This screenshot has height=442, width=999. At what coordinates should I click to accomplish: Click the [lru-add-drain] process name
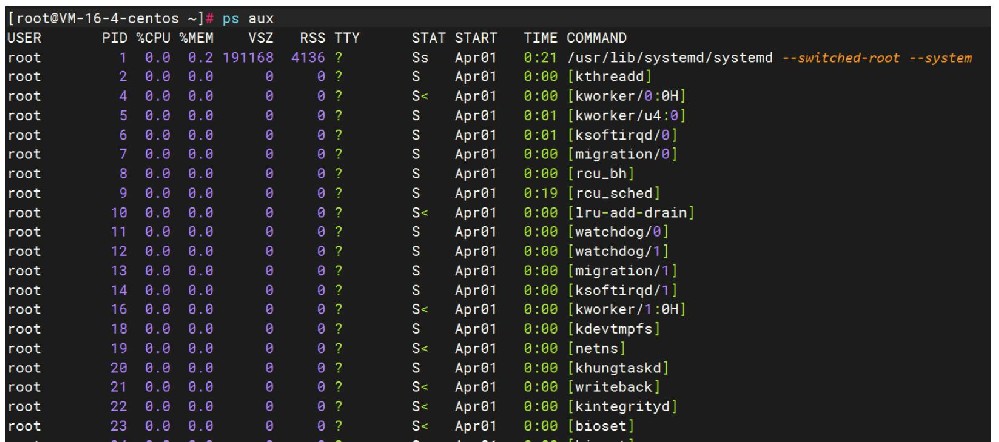pyautogui.click(x=631, y=213)
